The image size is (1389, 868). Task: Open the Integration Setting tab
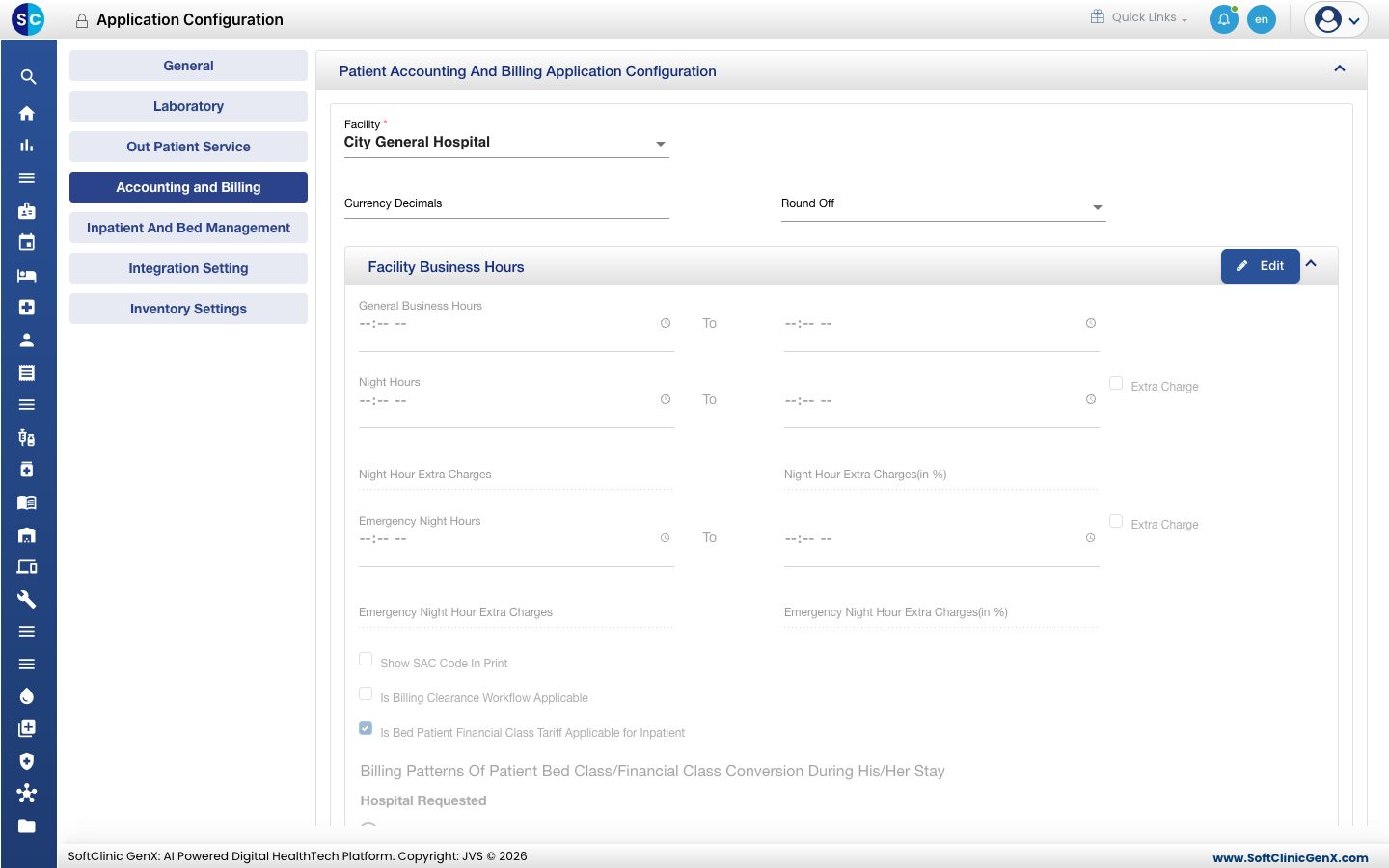point(188,268)
